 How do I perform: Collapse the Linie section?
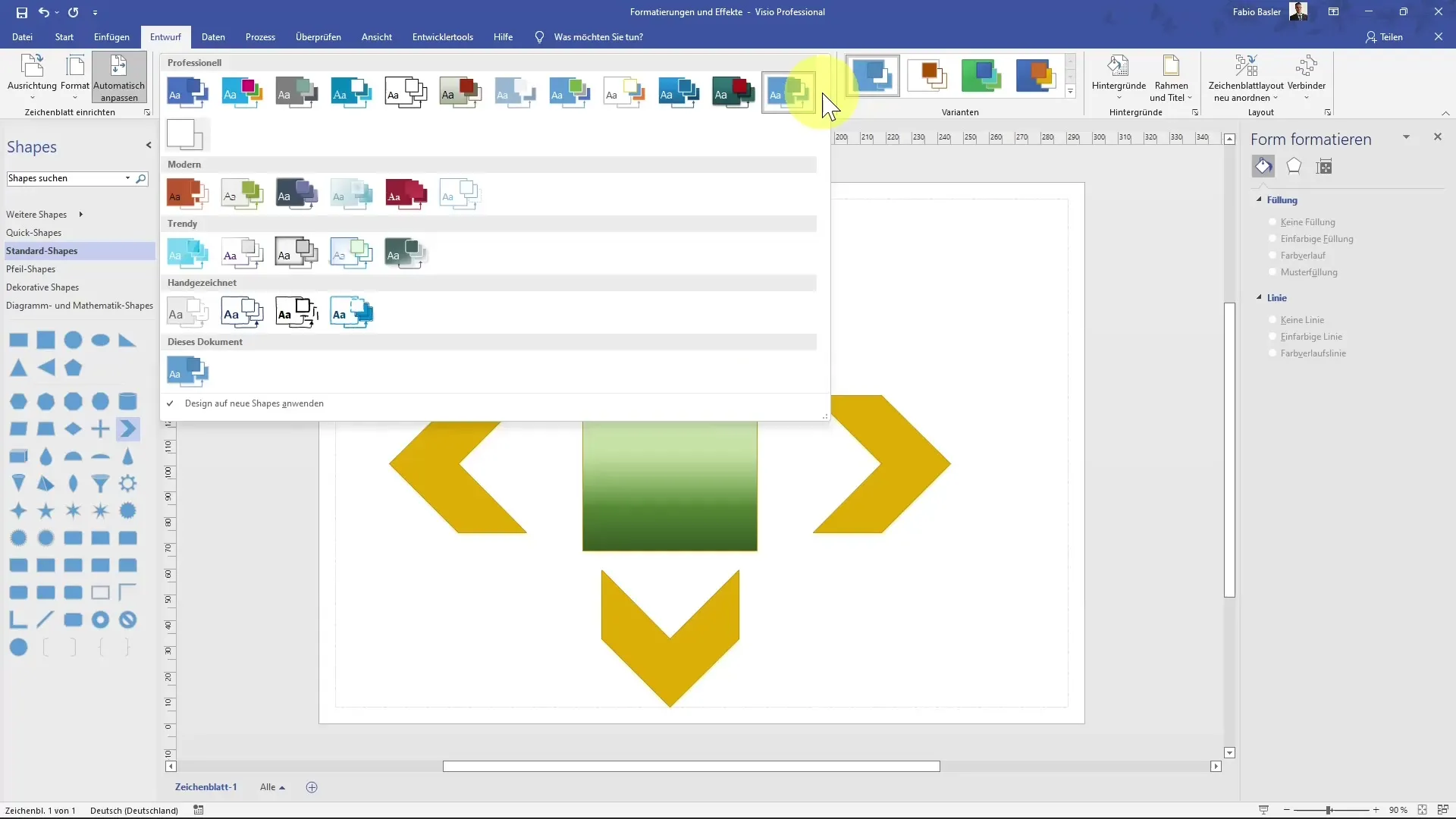(x=1260, y=297)
